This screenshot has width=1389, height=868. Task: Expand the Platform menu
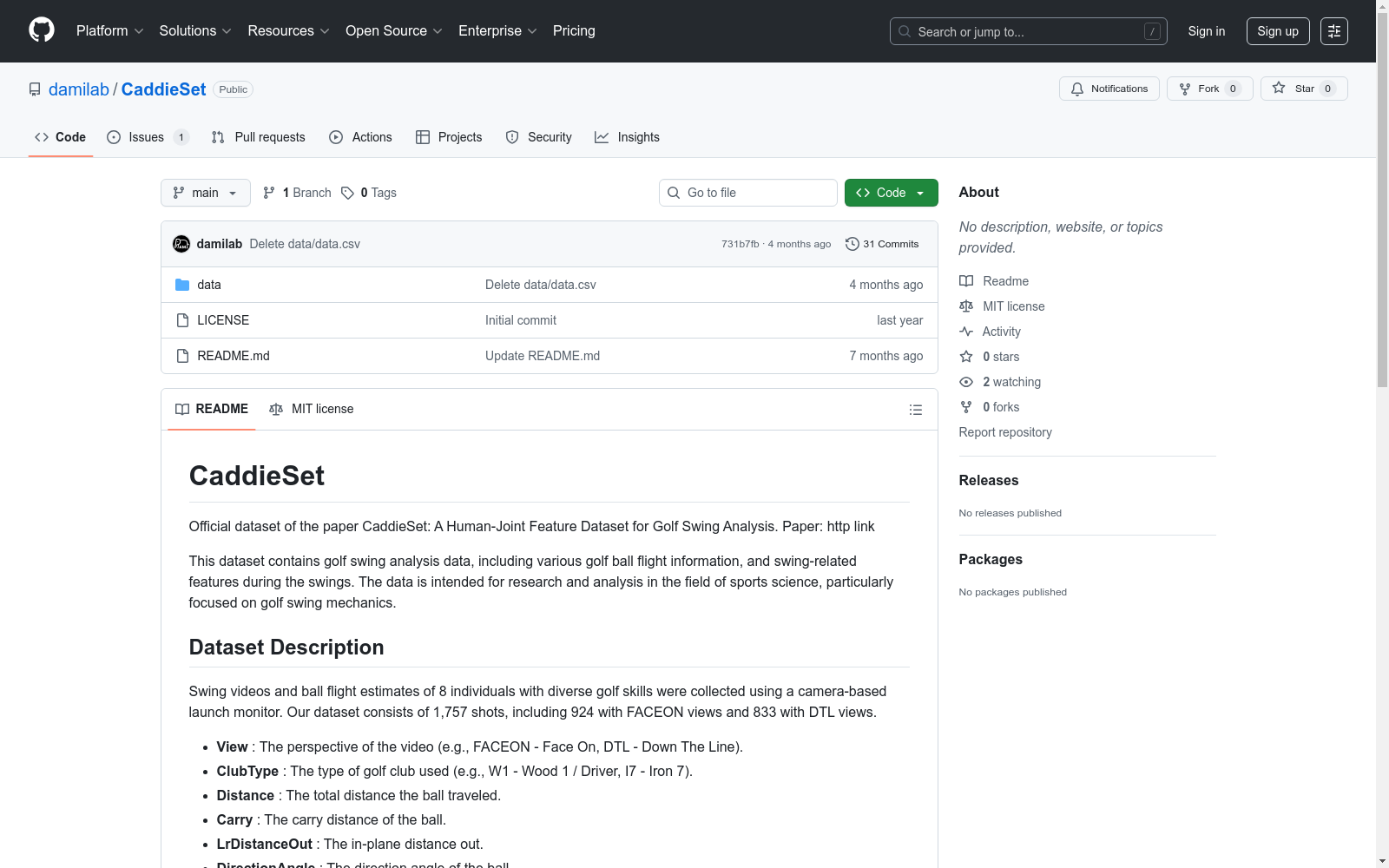pos(109,31)
